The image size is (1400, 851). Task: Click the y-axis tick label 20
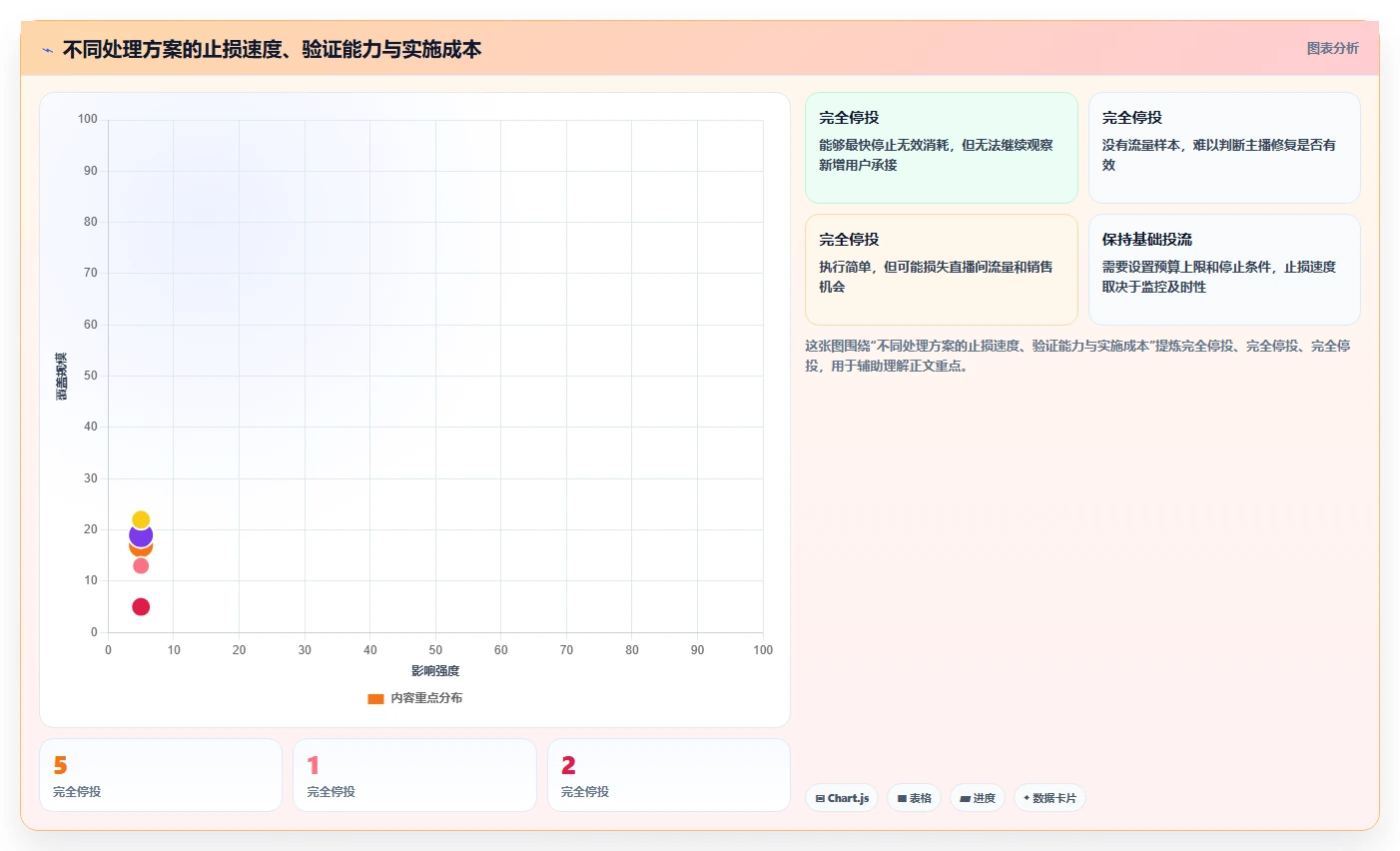pyautogui.click(x=91, y=529)
